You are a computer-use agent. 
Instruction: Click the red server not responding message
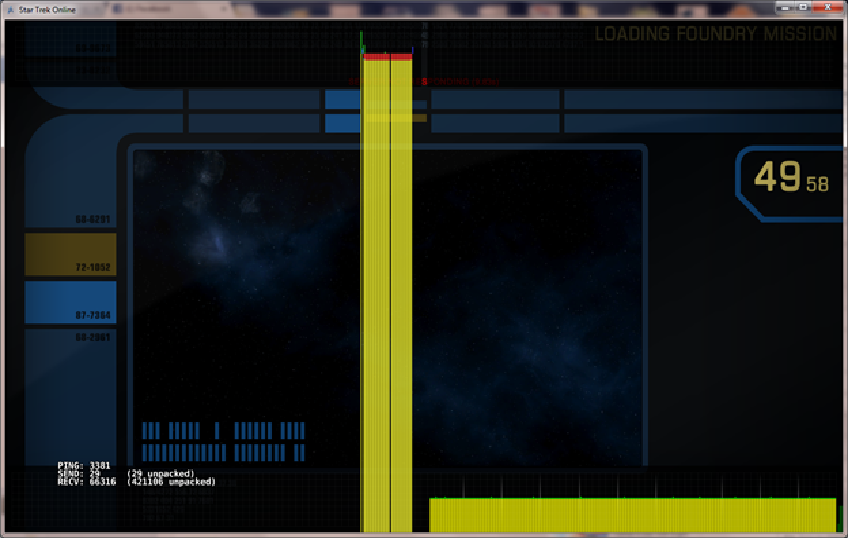[424, 82]
